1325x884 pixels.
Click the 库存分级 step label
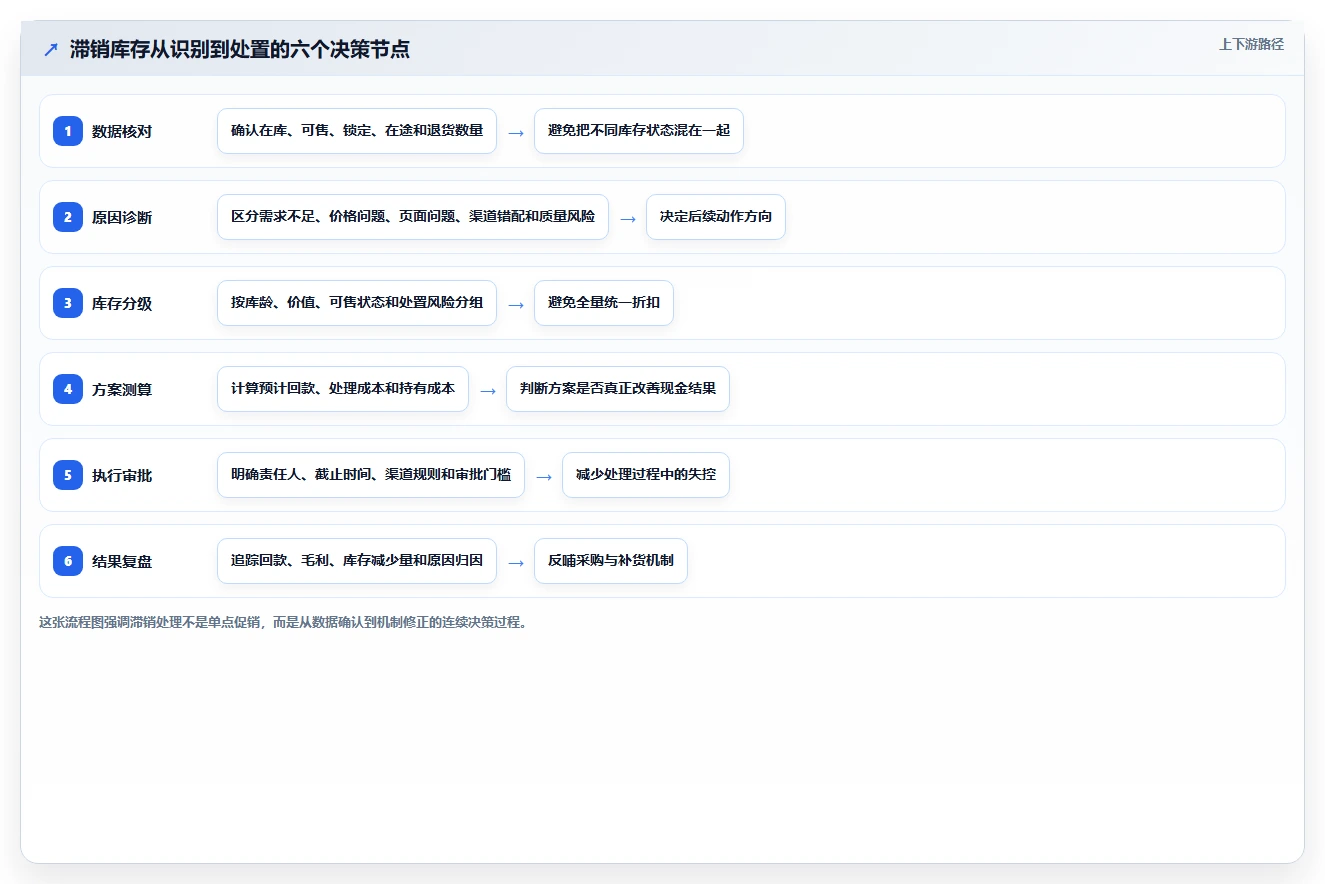[122, 303]
